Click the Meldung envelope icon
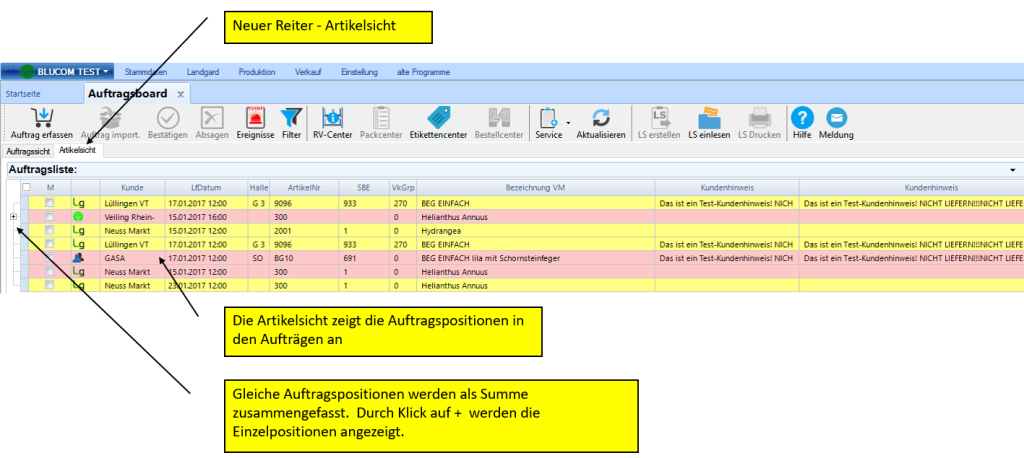1024x458 pixels. 836,117
